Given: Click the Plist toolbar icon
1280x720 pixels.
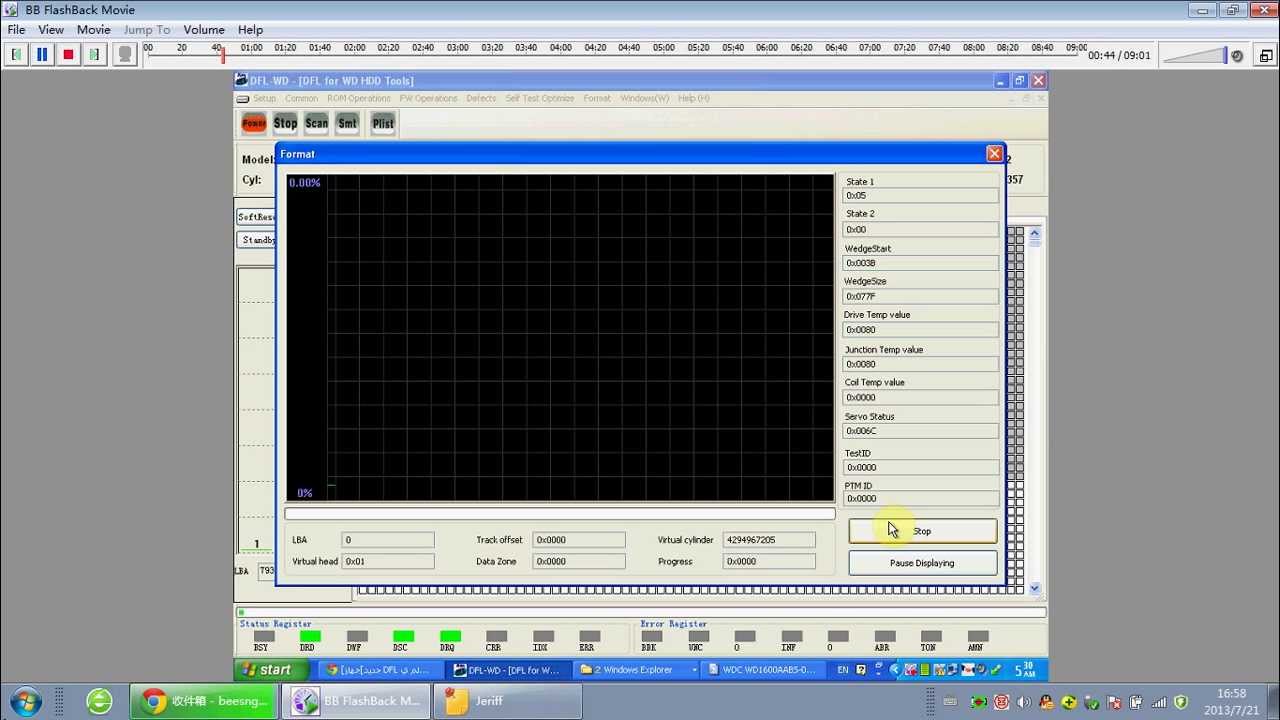Looking at the screenshot, I should coord(383,123).
